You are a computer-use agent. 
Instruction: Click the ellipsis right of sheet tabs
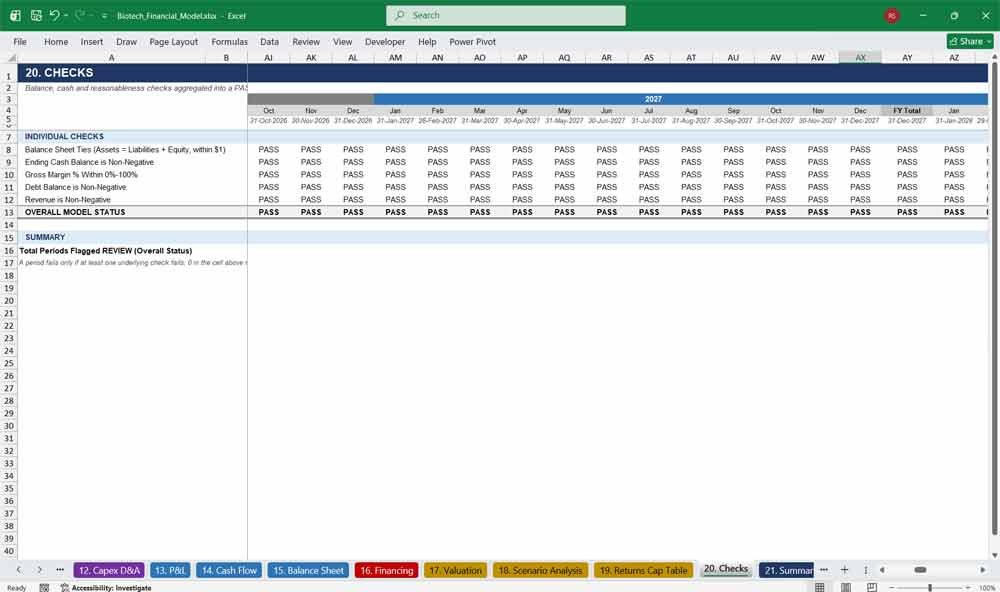pyautogui.click(x=823, y=570)
